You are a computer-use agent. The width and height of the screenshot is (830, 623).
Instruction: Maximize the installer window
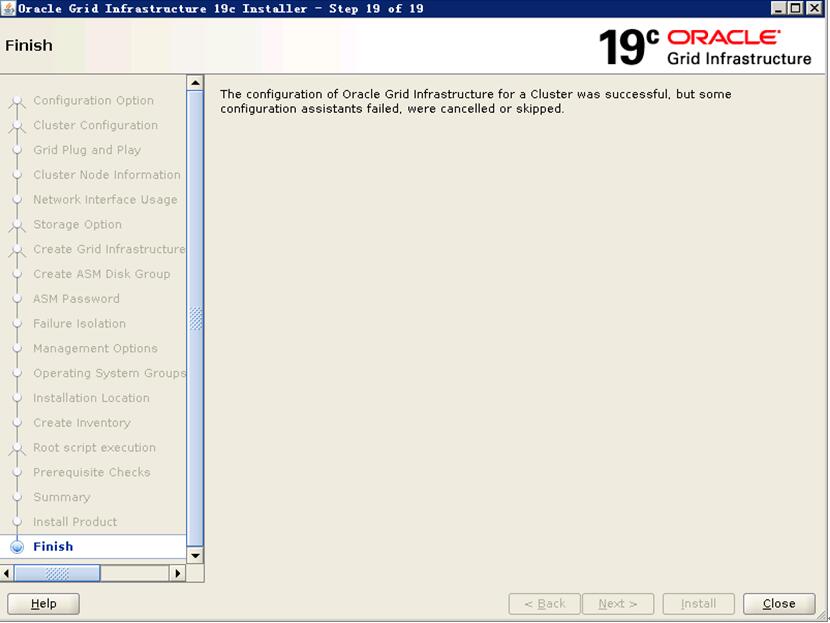tap(796, 8)
